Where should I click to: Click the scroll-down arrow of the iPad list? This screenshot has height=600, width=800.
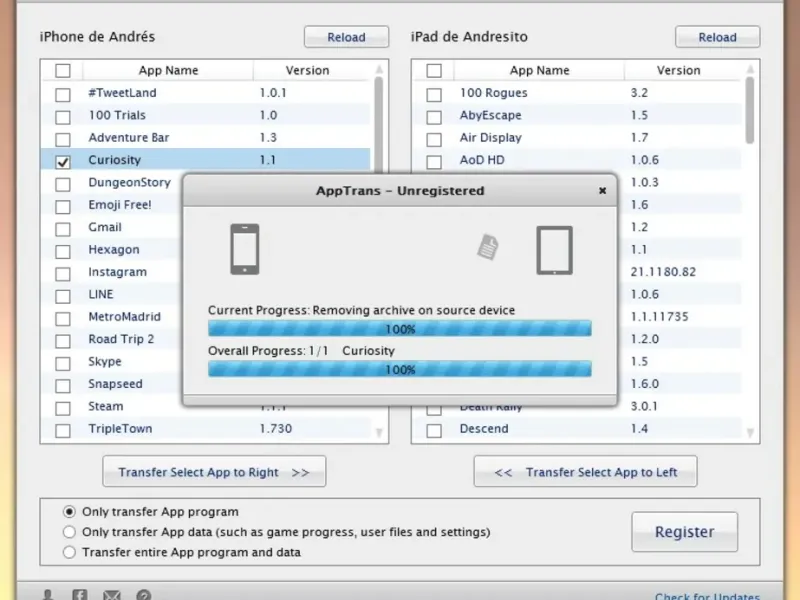(750, 433)
